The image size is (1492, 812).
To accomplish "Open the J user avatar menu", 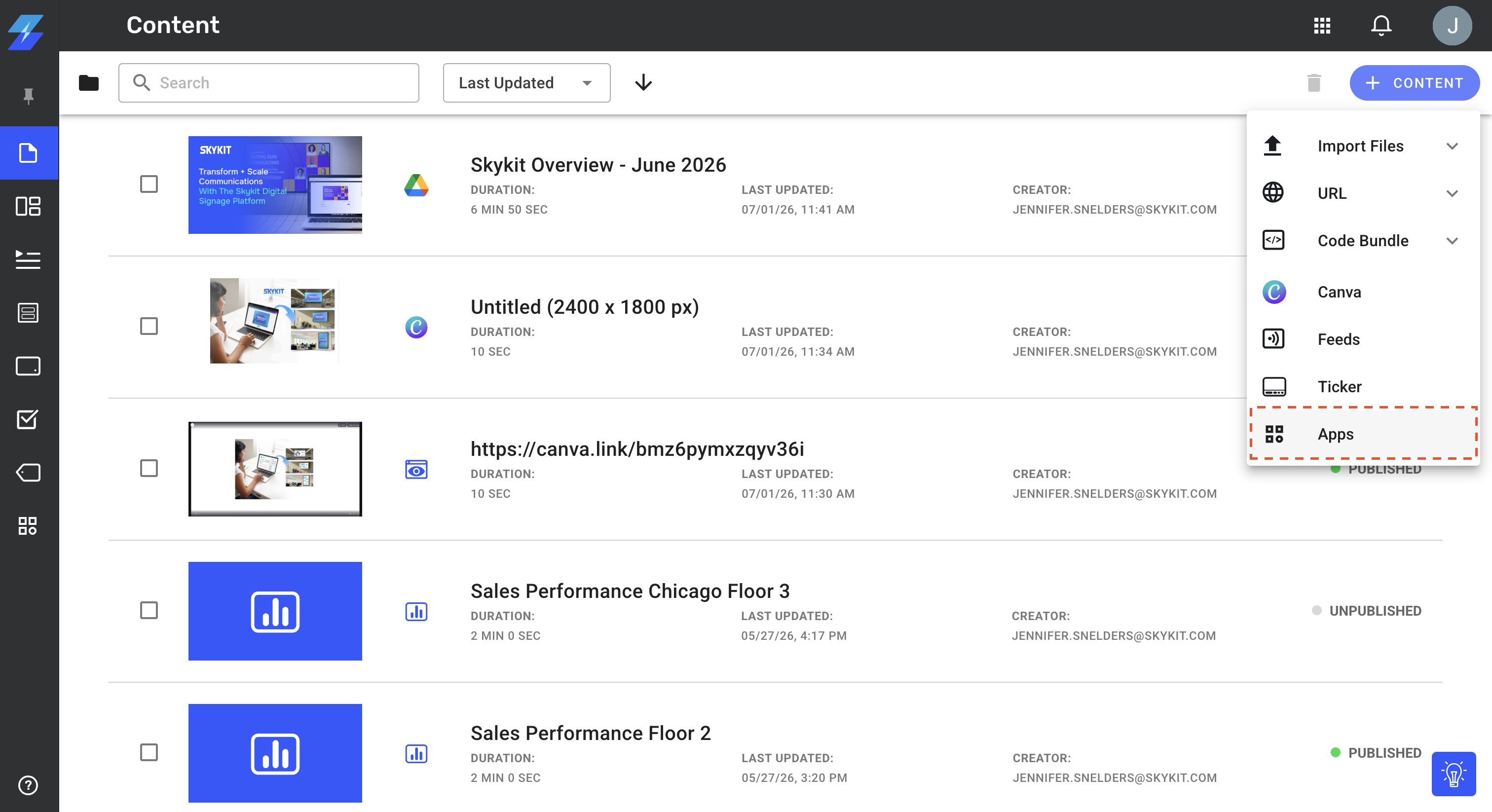I will pyautogui.click(x=1452, y=26).
